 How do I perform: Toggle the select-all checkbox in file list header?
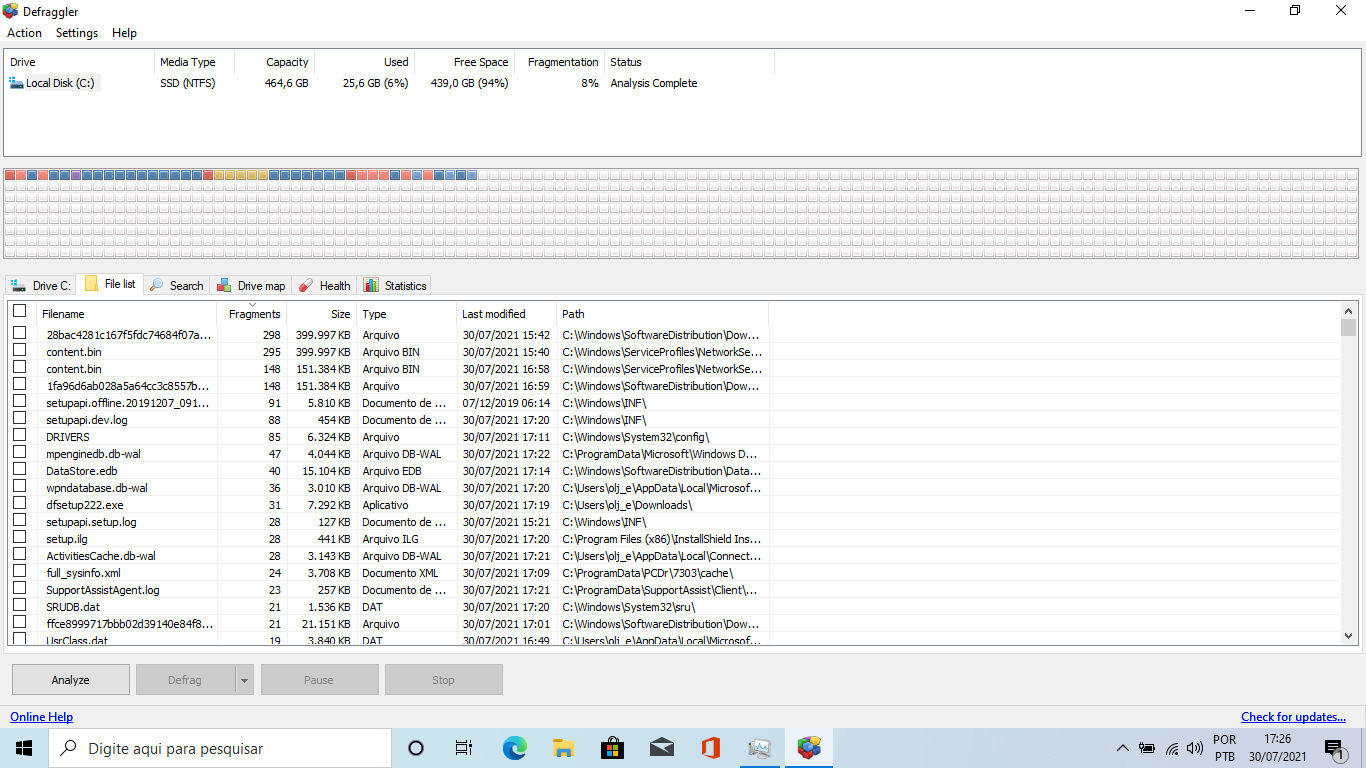point(19,311)
